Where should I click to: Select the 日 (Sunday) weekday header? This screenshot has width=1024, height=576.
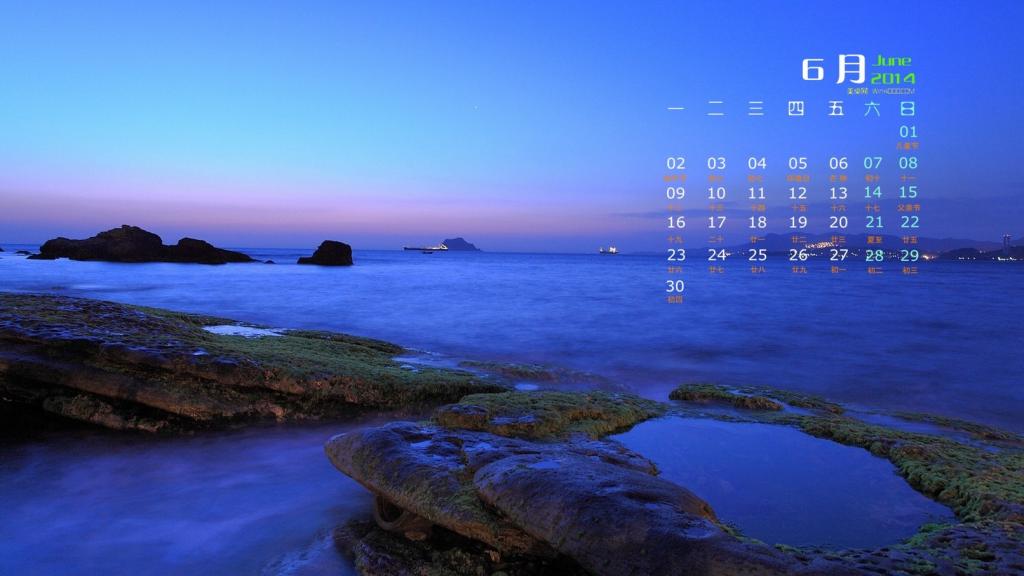tap(907, 108)
